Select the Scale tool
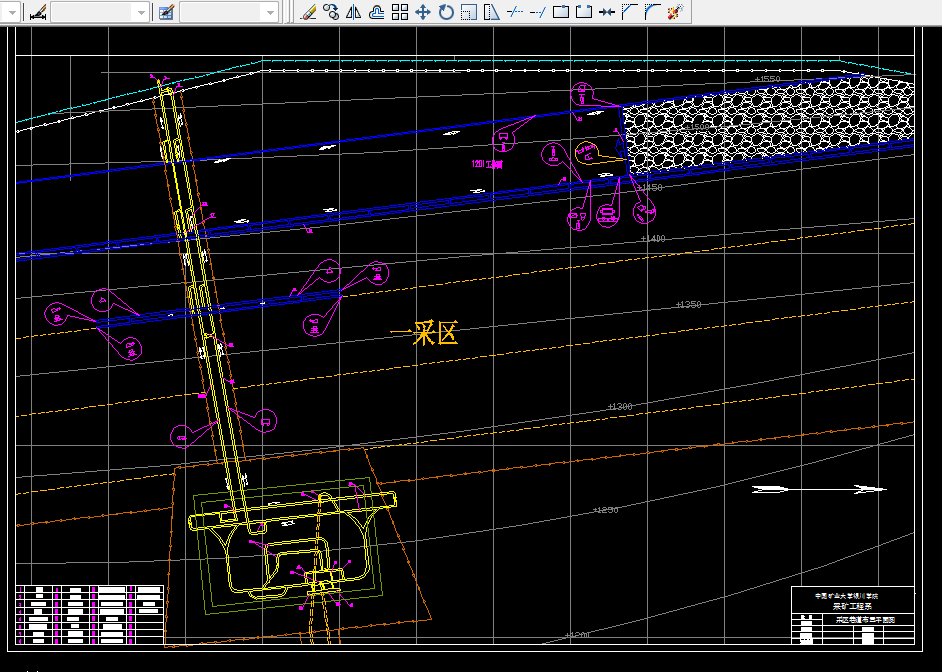This screenshot has width=942, height=672. 469,11
